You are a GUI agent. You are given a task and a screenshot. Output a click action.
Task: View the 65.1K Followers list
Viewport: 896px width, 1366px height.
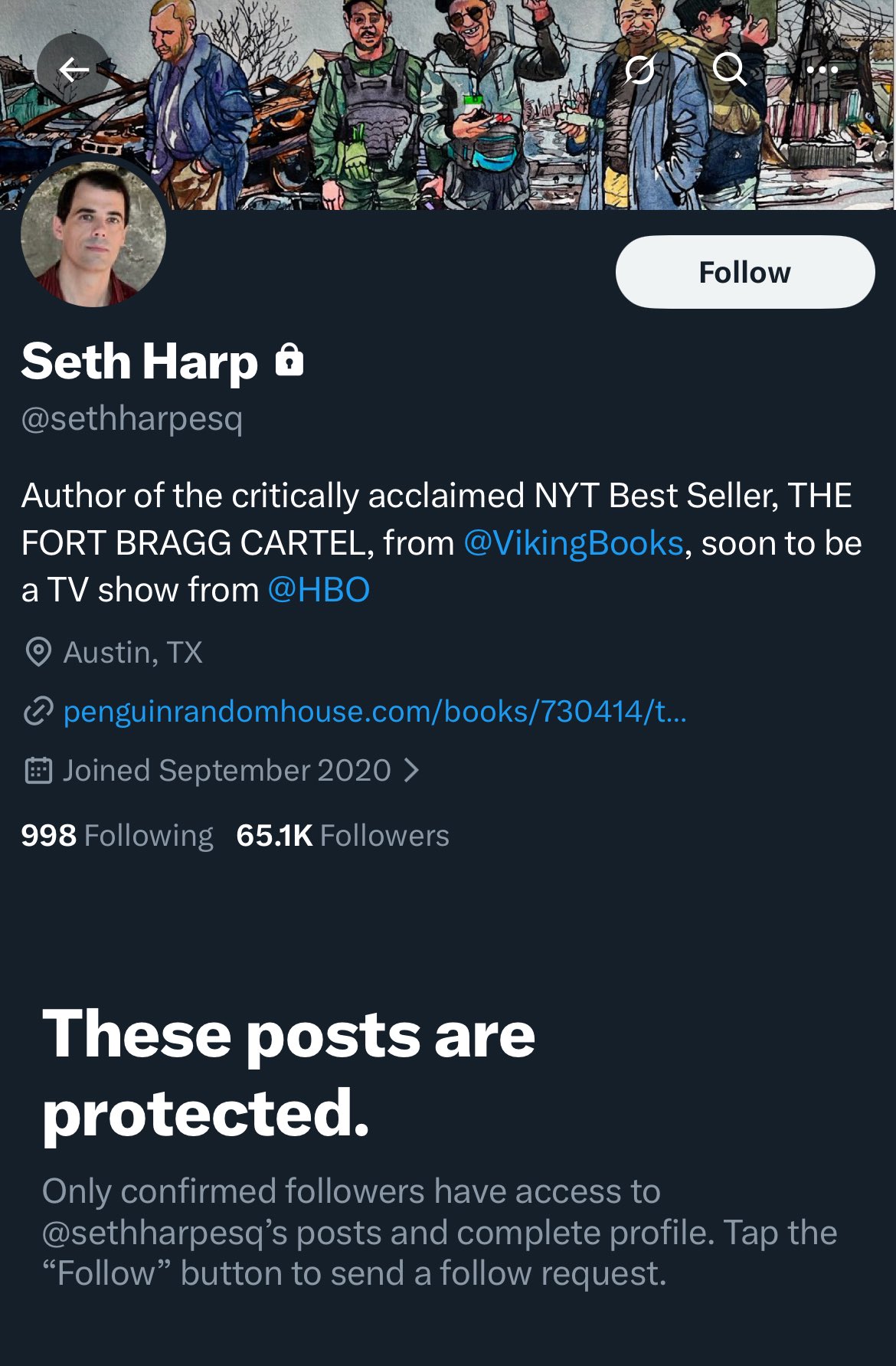click(342, 835)
